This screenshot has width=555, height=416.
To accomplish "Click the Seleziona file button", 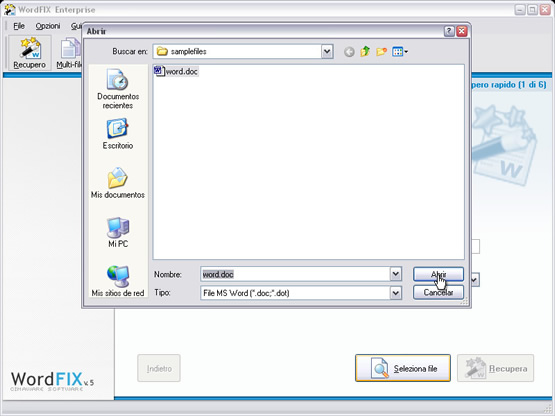I will (x=403, y=368).
